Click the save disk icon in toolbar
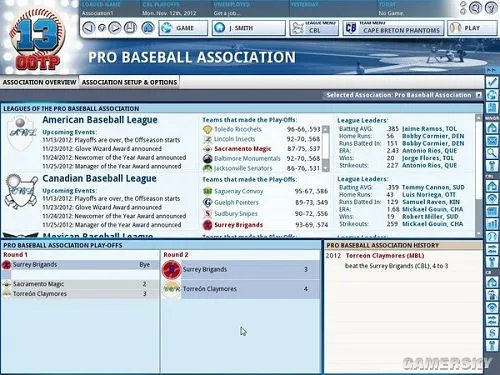500x375 pixels. tap(130, 28)
